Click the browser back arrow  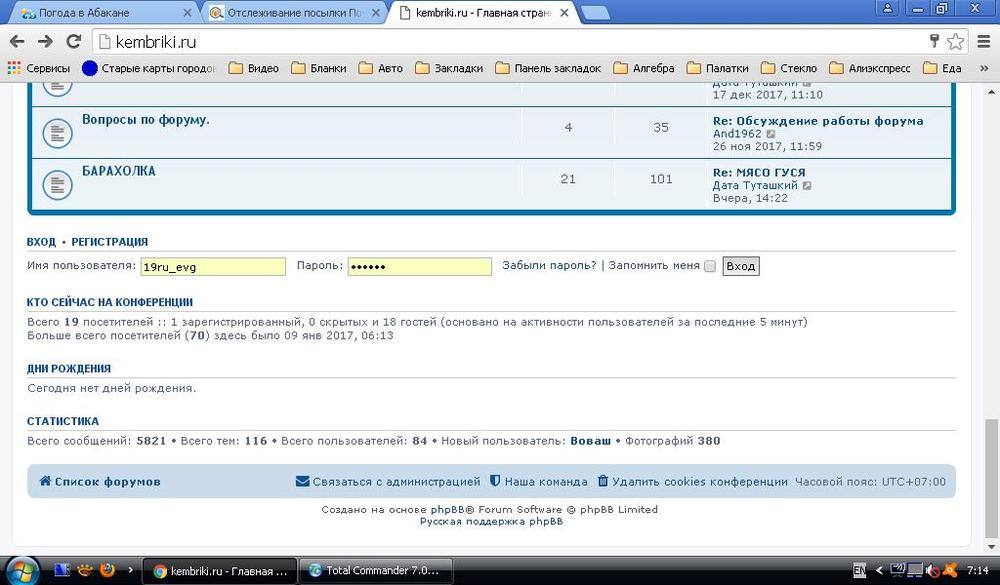17,41
